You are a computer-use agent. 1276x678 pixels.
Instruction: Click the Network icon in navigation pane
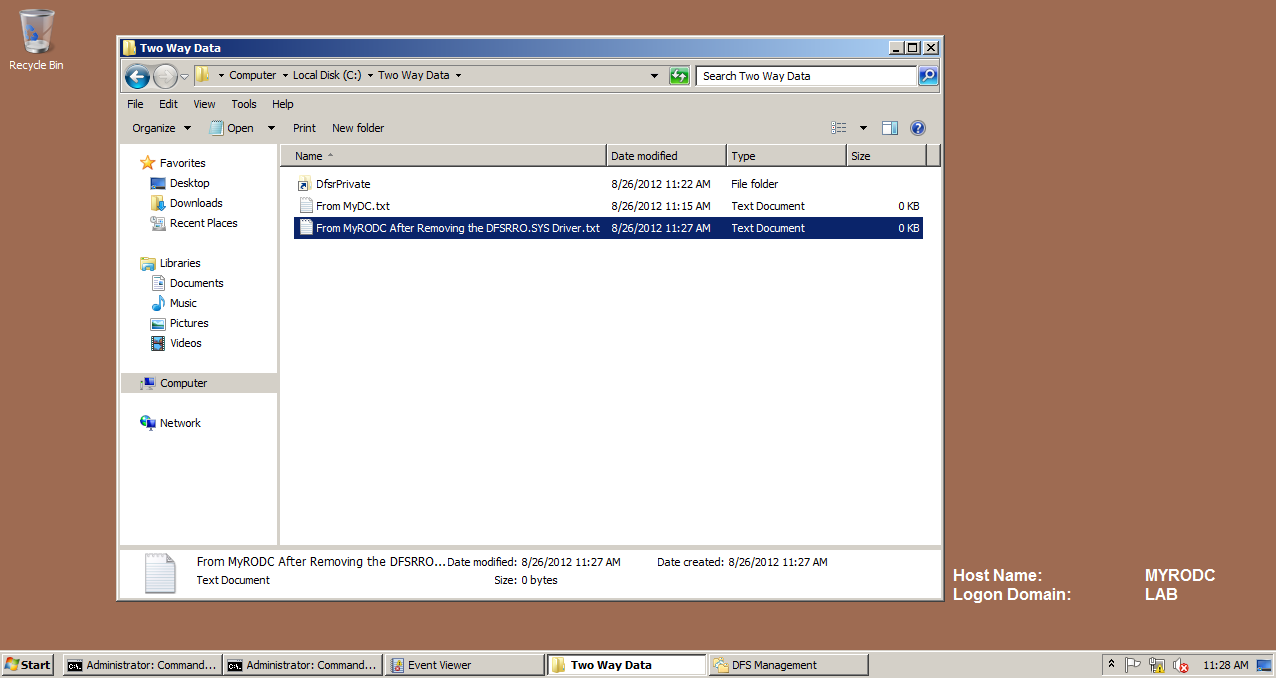(x=148, y=423)
